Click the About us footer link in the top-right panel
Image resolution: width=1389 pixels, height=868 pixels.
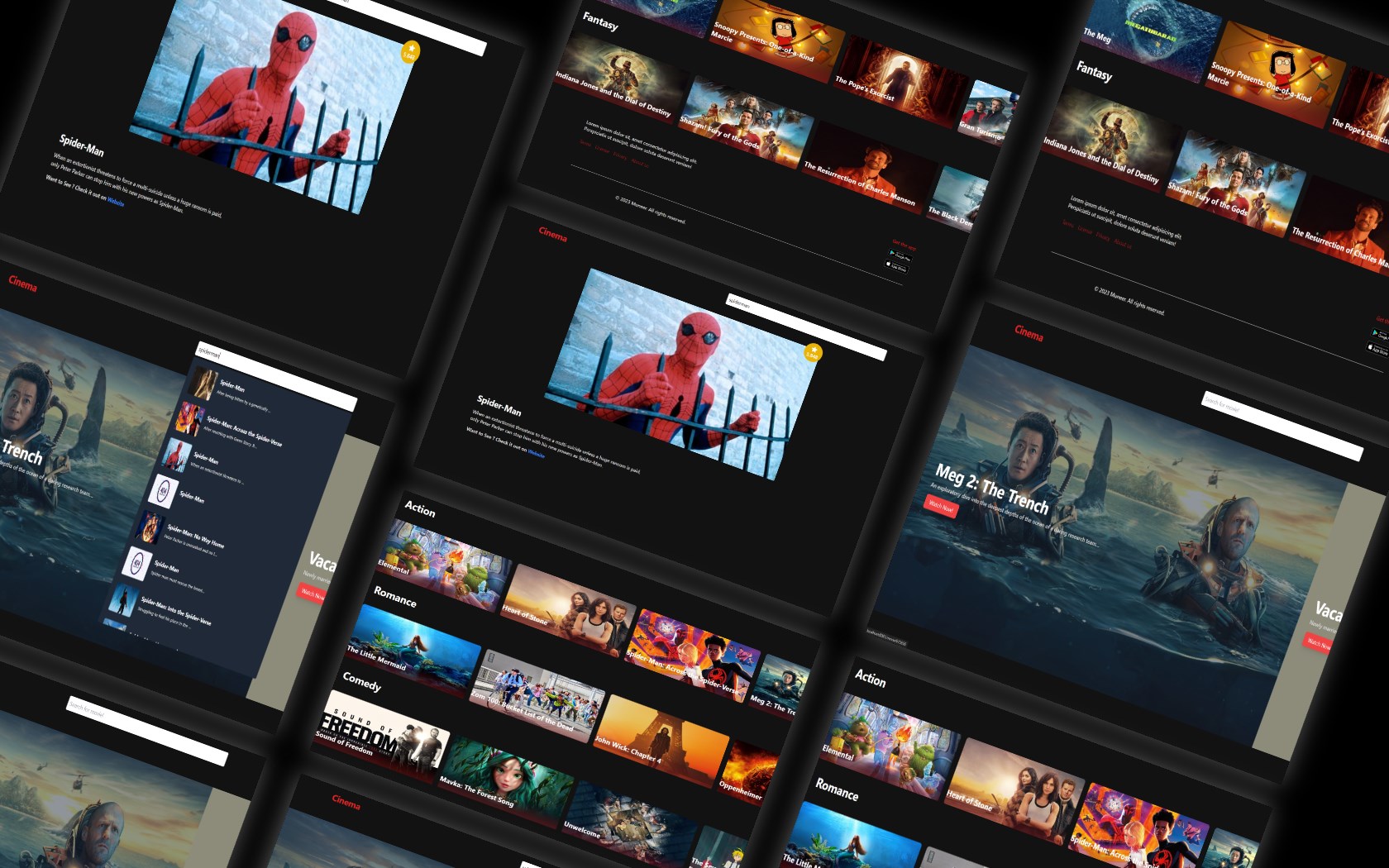(1123, 243)
